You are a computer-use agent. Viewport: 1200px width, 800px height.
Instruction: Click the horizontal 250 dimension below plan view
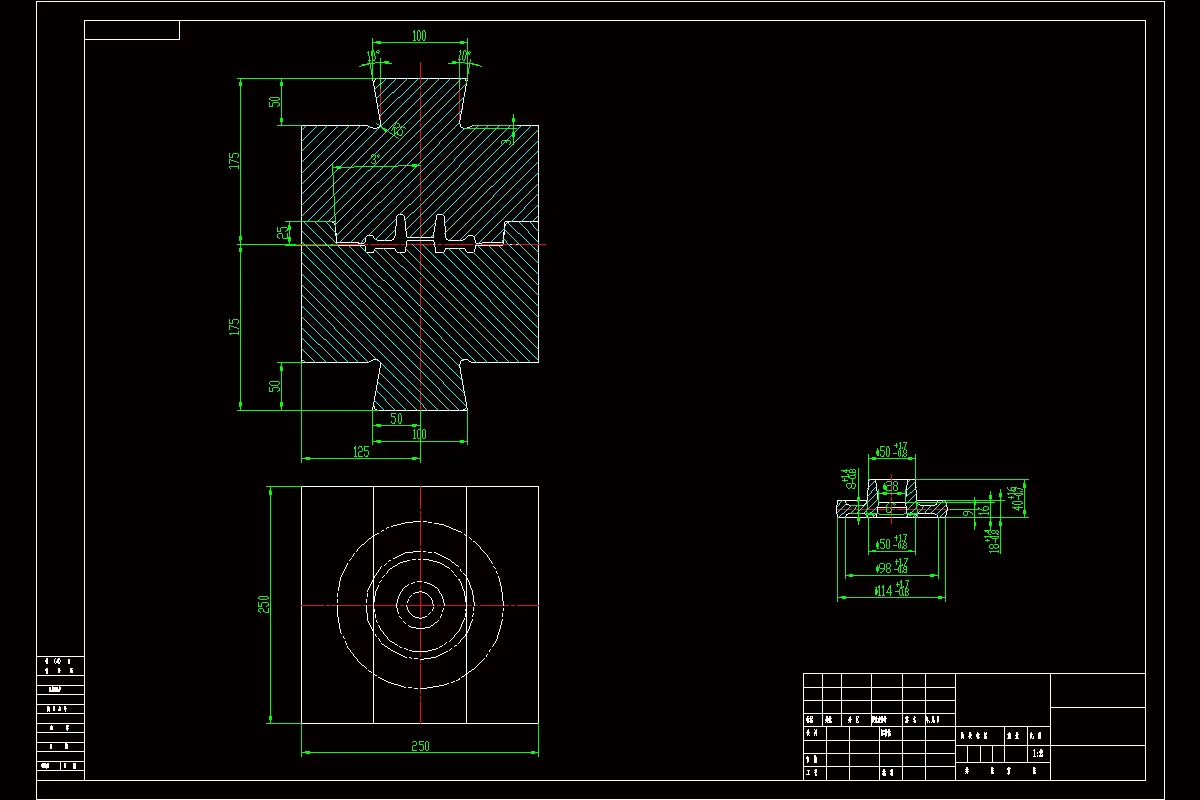tap(420, 746)
